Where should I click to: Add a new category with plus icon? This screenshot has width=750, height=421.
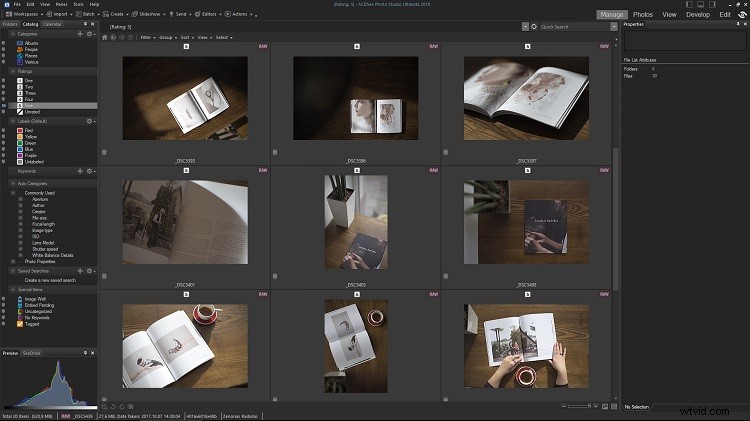point(80,34)
